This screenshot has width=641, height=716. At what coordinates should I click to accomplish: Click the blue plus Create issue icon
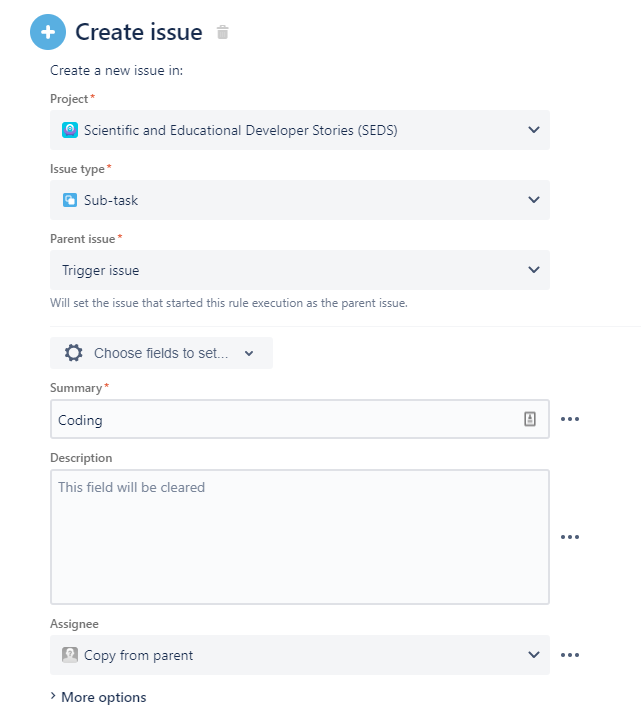click(48, 32)
